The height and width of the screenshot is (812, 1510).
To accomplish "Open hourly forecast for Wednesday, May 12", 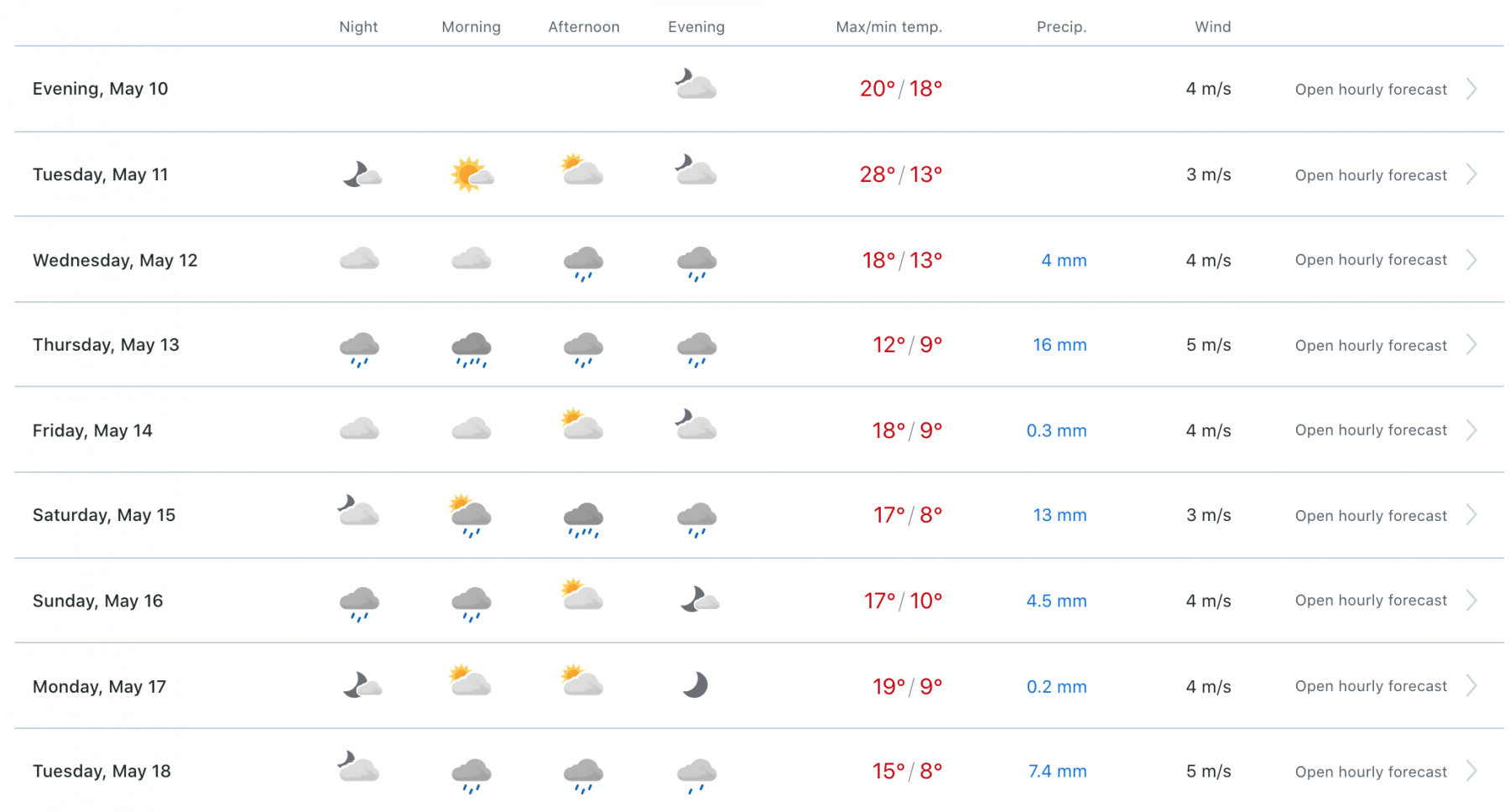I will click(1371, 260).
